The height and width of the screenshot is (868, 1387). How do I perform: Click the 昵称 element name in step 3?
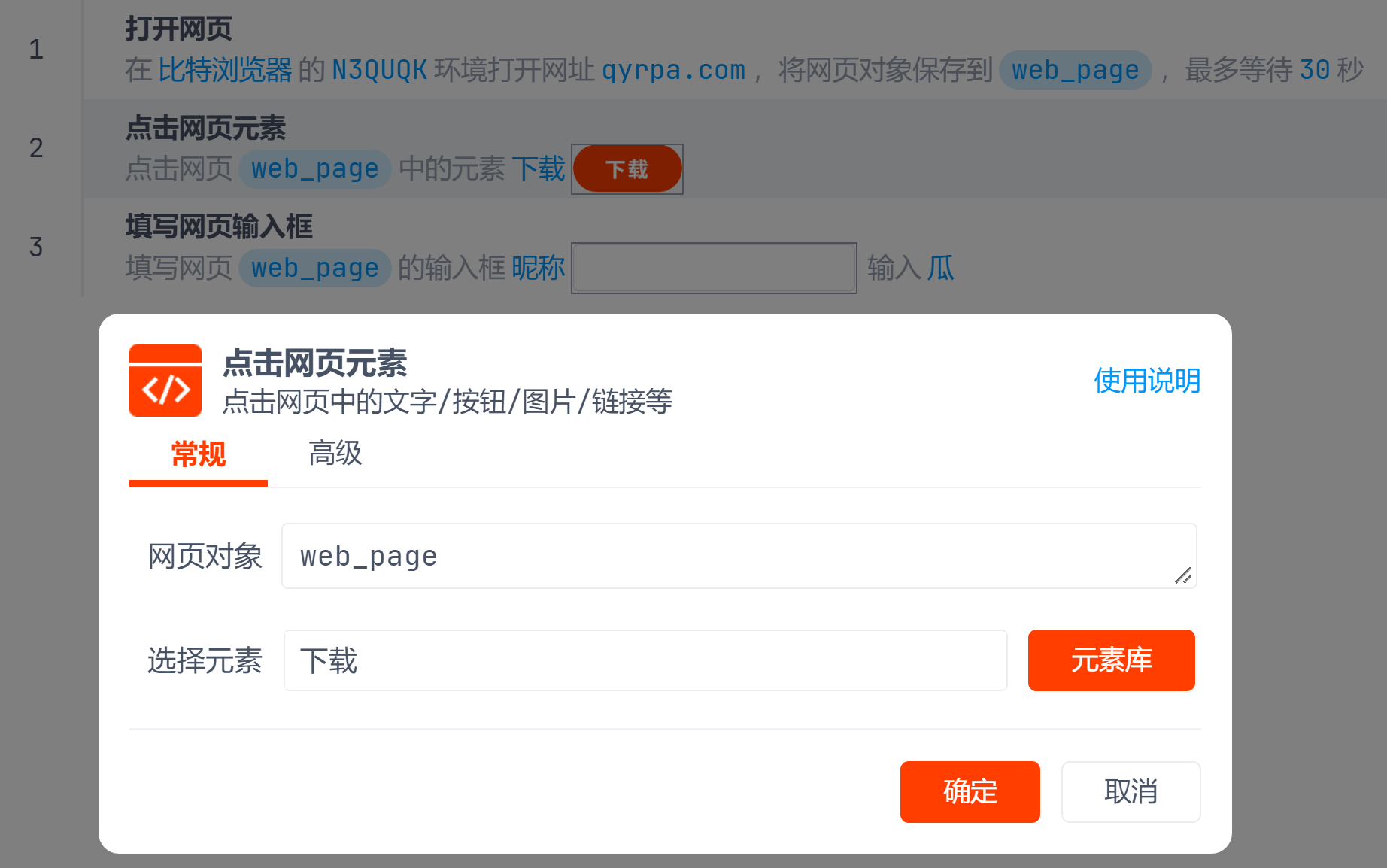pyautogui.click(x=538, y=268)
